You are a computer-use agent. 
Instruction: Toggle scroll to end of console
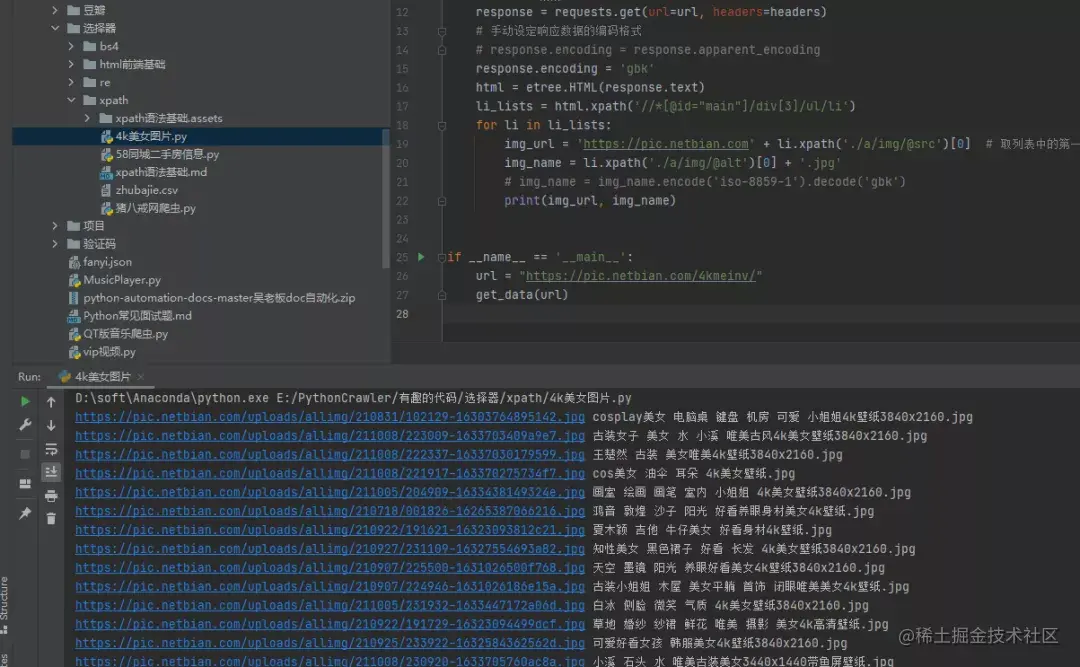pos(51,472)
